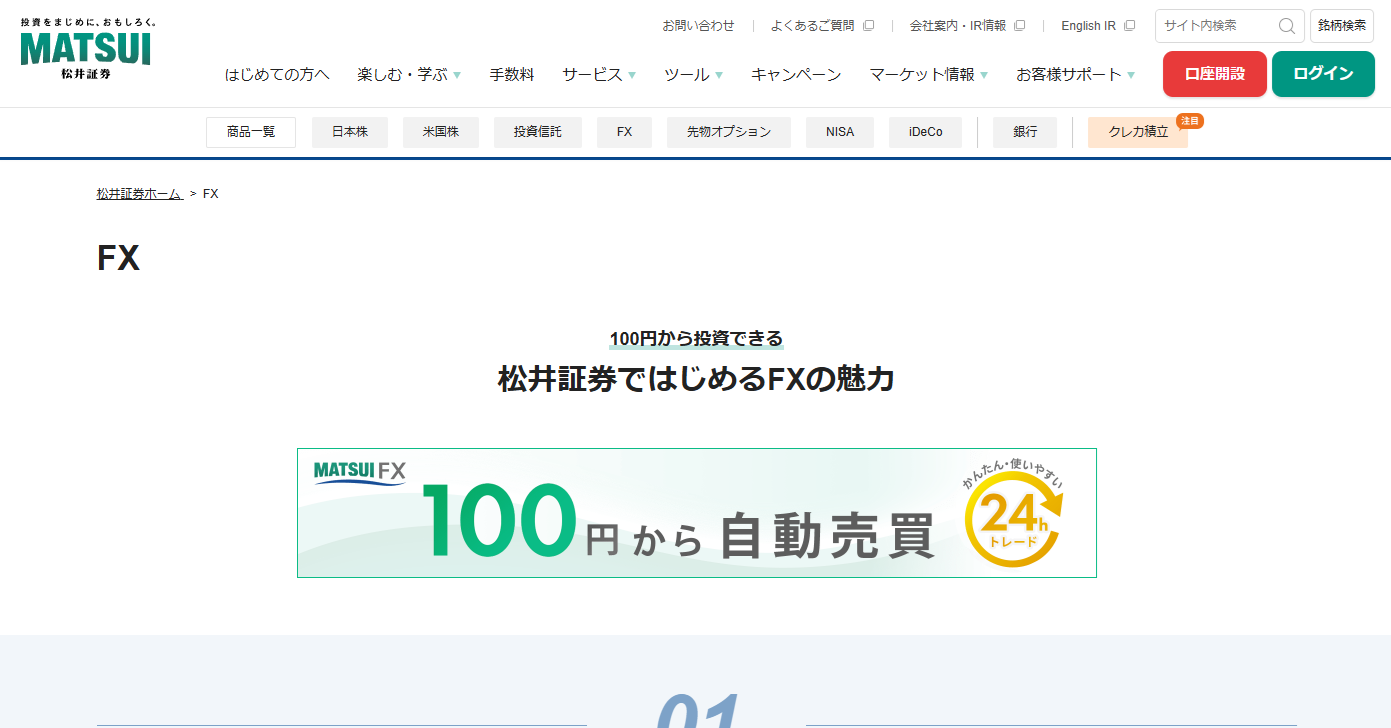Click the 銘柄検索 button

[1342, 26]
